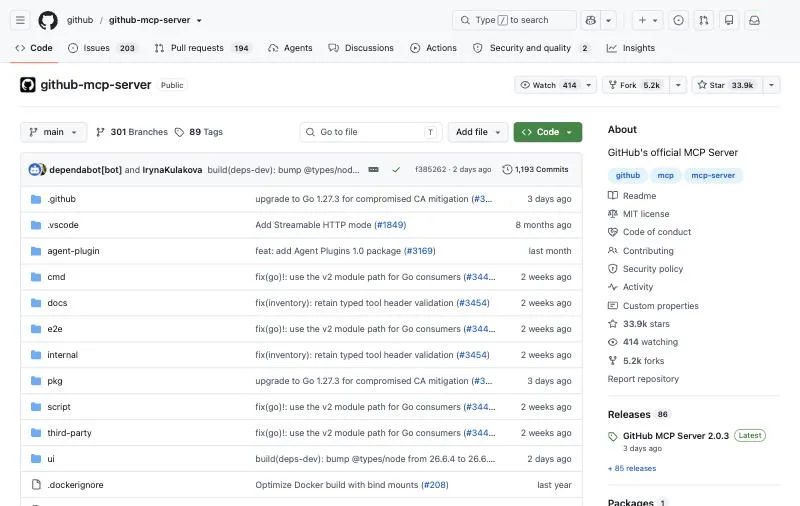Screen dimensions: 800x506
Task: Click the GitHub Octocat logo
Action: point(48,20)
